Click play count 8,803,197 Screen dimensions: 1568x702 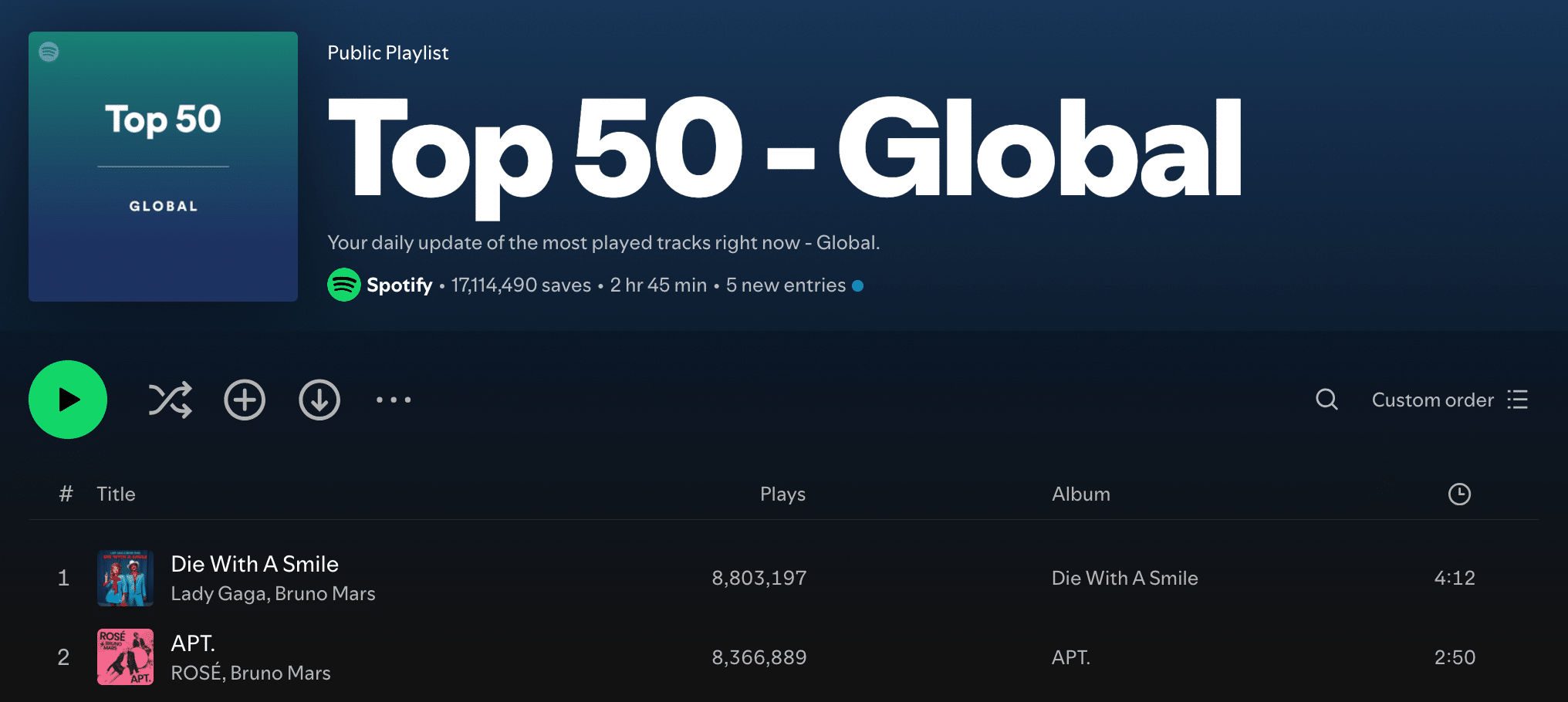(759, 578)
